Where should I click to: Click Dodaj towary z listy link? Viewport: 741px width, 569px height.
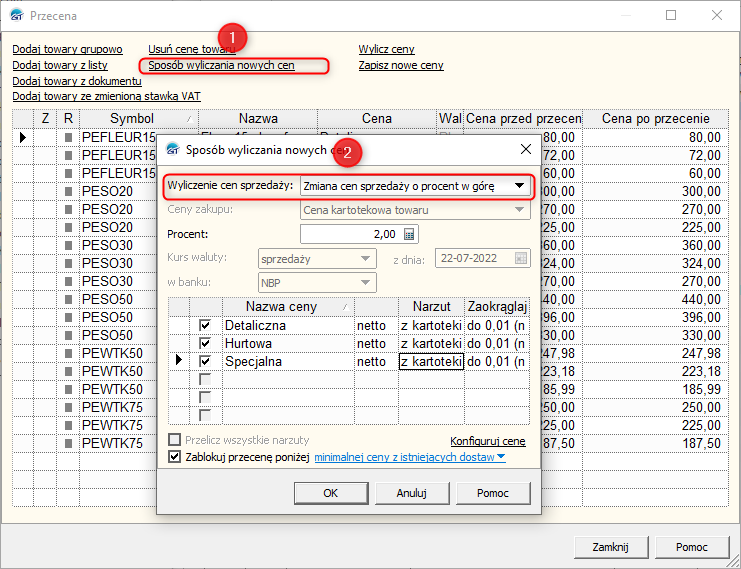[60, 65]
